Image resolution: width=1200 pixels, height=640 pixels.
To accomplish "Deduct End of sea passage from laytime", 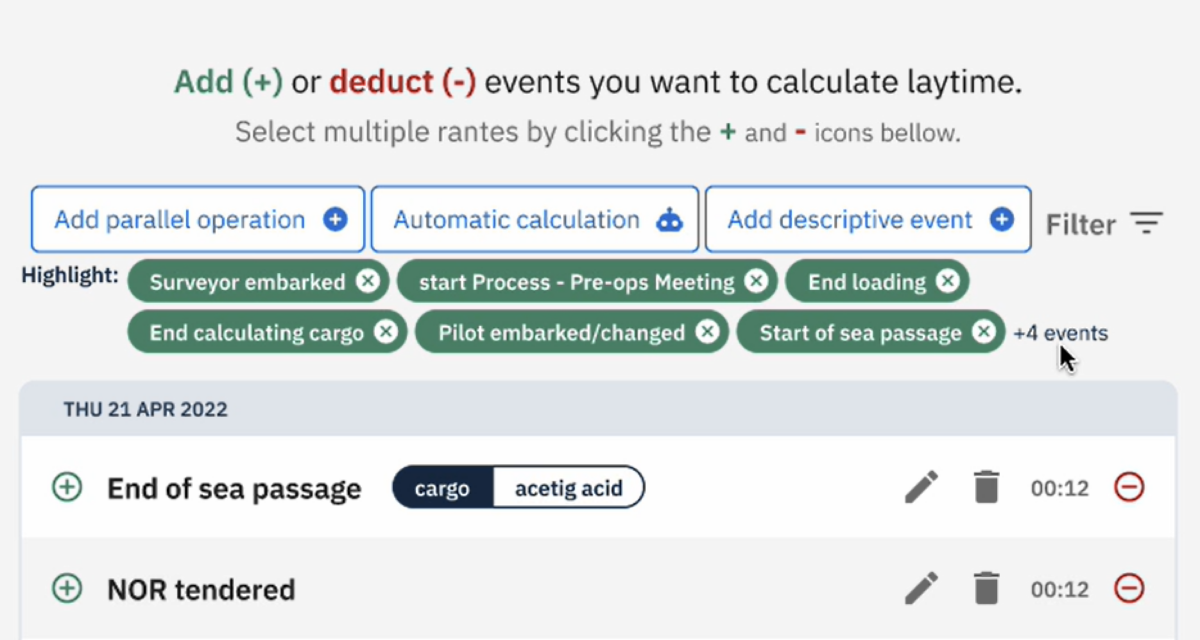I will pyautogui.click(x=1129, y=488).
